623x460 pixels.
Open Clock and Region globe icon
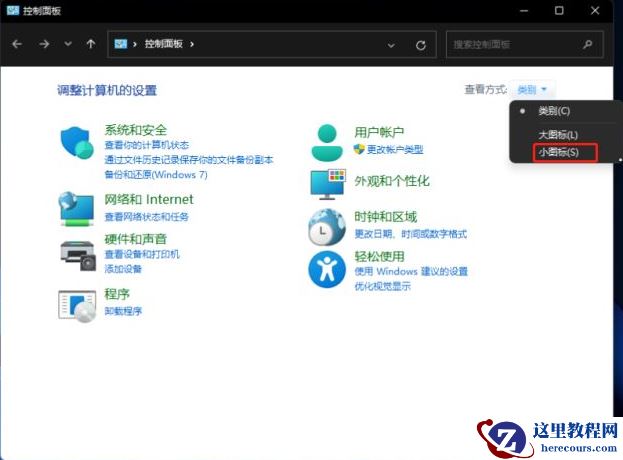[327, 227]
